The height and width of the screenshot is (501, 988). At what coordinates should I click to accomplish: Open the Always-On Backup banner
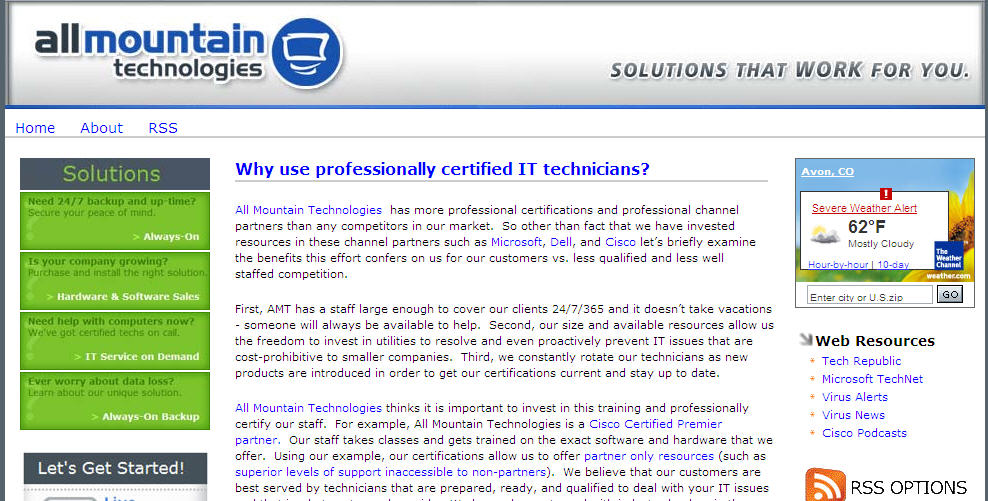(115, 400)
